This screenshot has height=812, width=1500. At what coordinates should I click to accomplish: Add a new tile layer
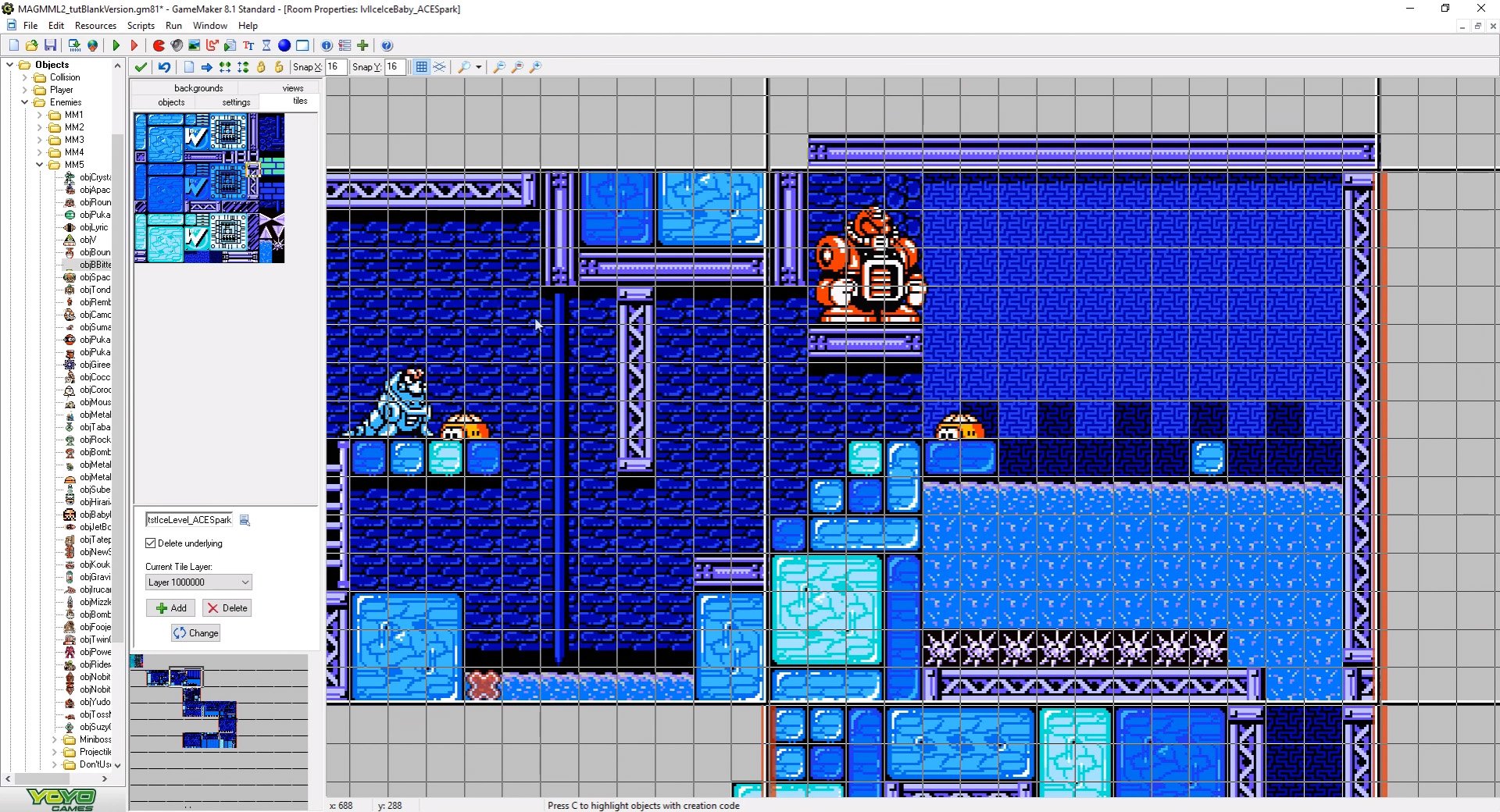point(170,608)
